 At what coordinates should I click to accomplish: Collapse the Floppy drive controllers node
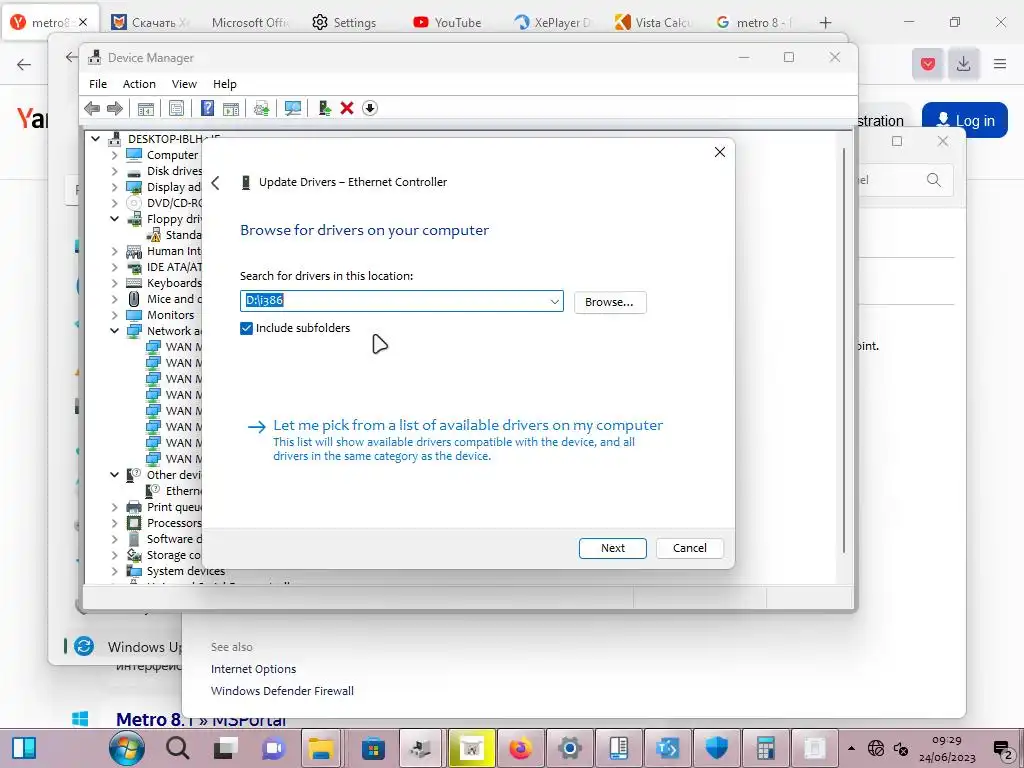point(115,219)
